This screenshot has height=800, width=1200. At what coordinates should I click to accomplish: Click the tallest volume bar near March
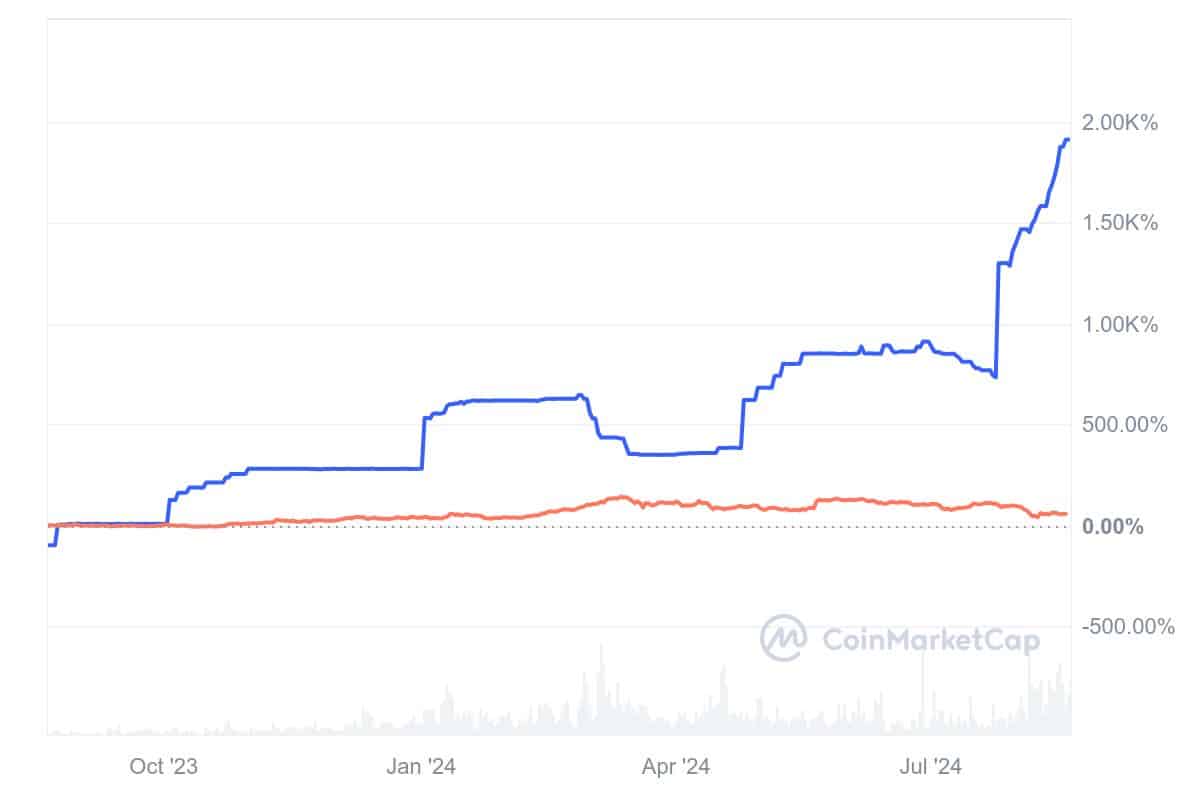(x=601, y=690)
